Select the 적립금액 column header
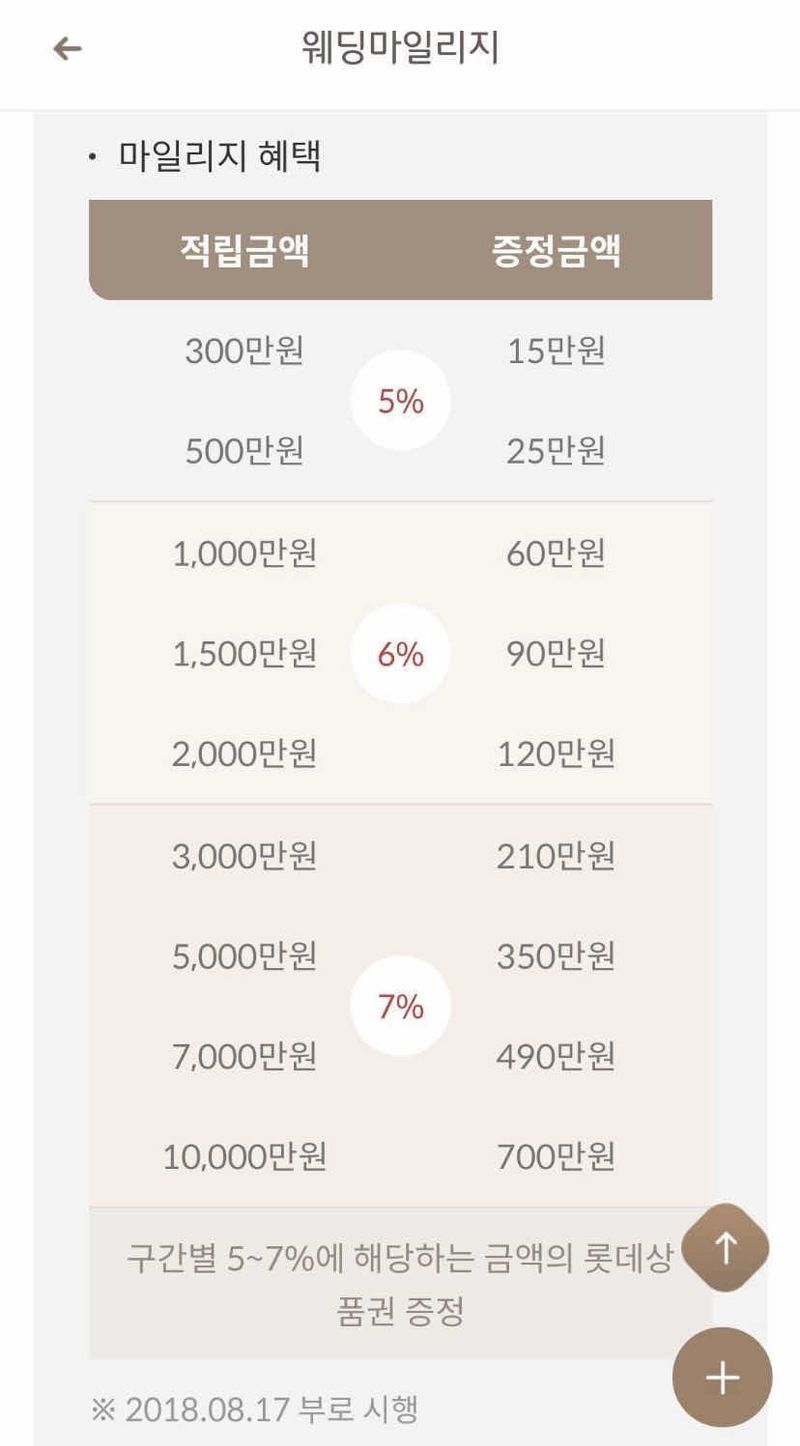 tap(245, 251)
